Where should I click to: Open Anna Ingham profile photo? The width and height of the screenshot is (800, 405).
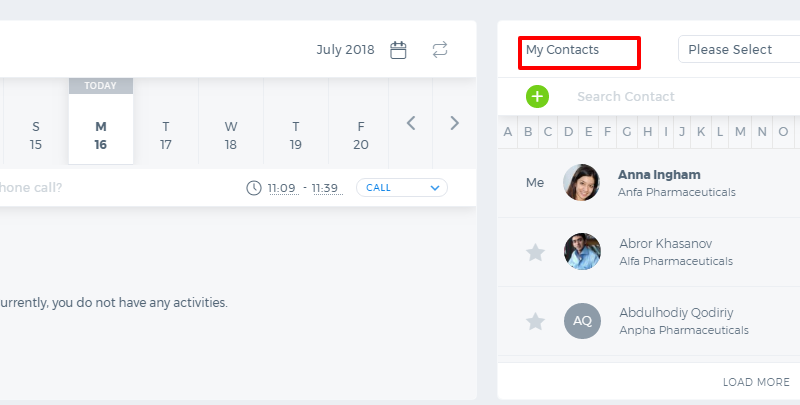pyautogui.click(x=582, y=182)
